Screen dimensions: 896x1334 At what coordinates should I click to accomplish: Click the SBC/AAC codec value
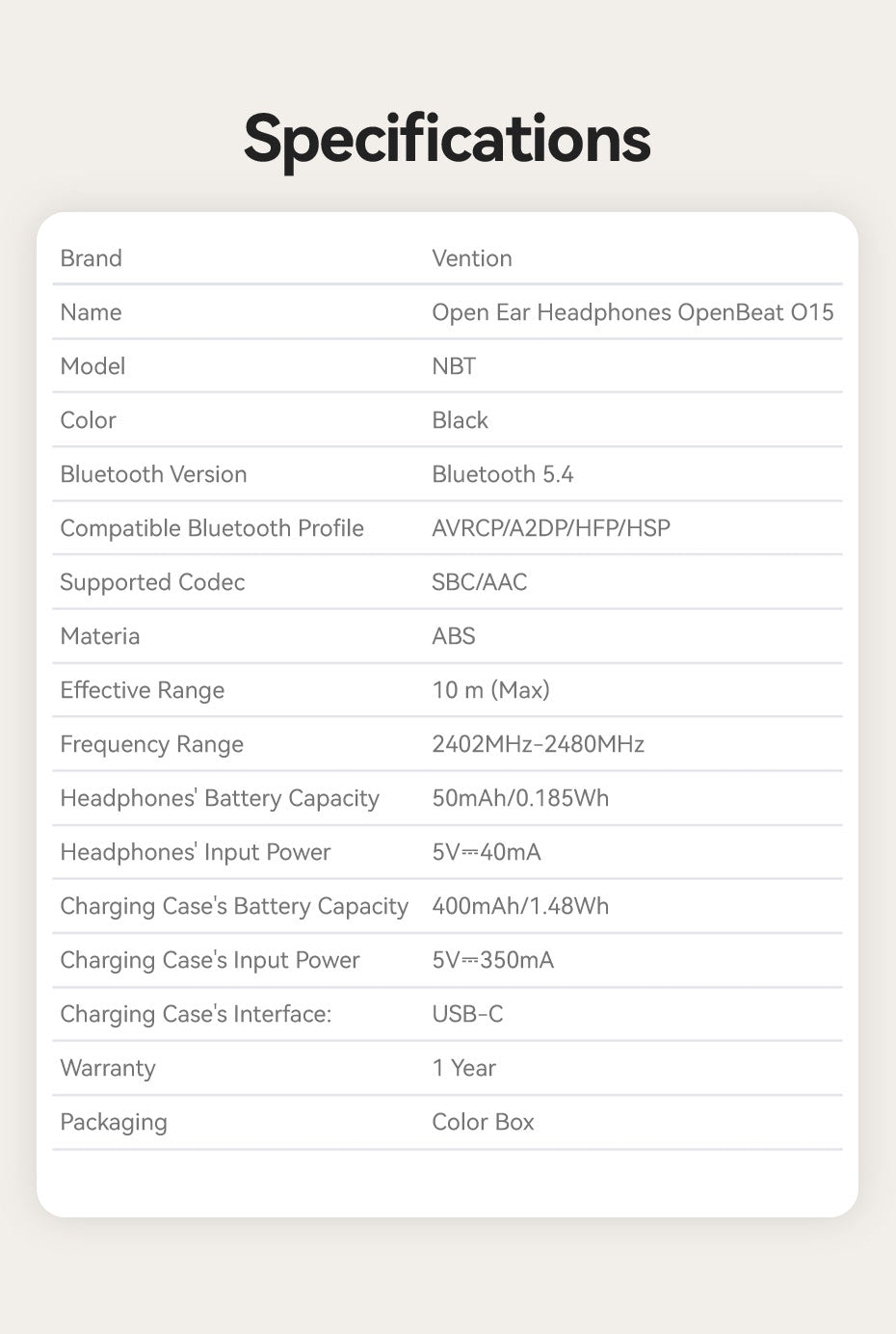[x=480, y=582]
